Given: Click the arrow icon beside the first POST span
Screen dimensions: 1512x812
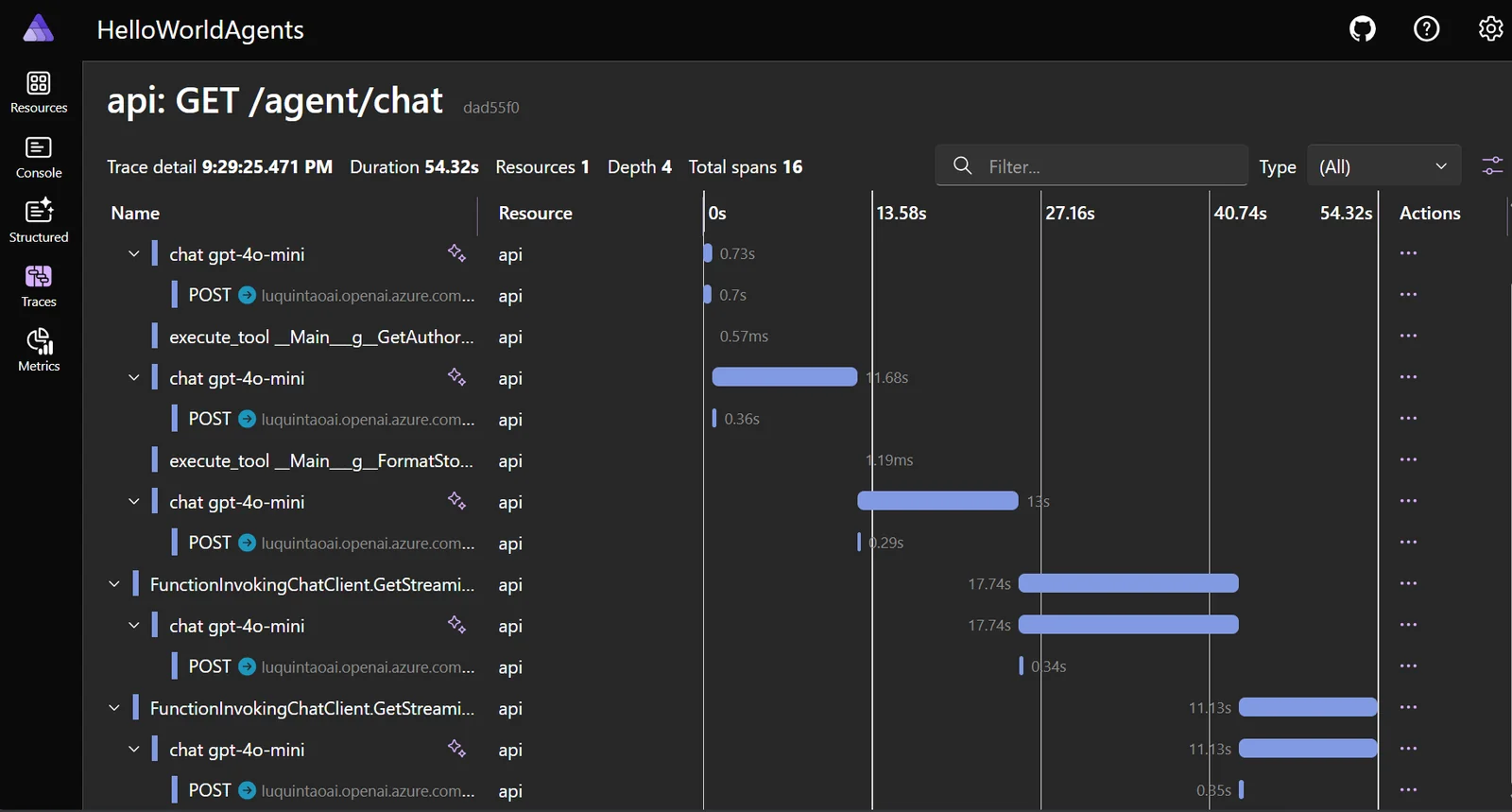Looking at the screenshot, I should tap(247, 295).
